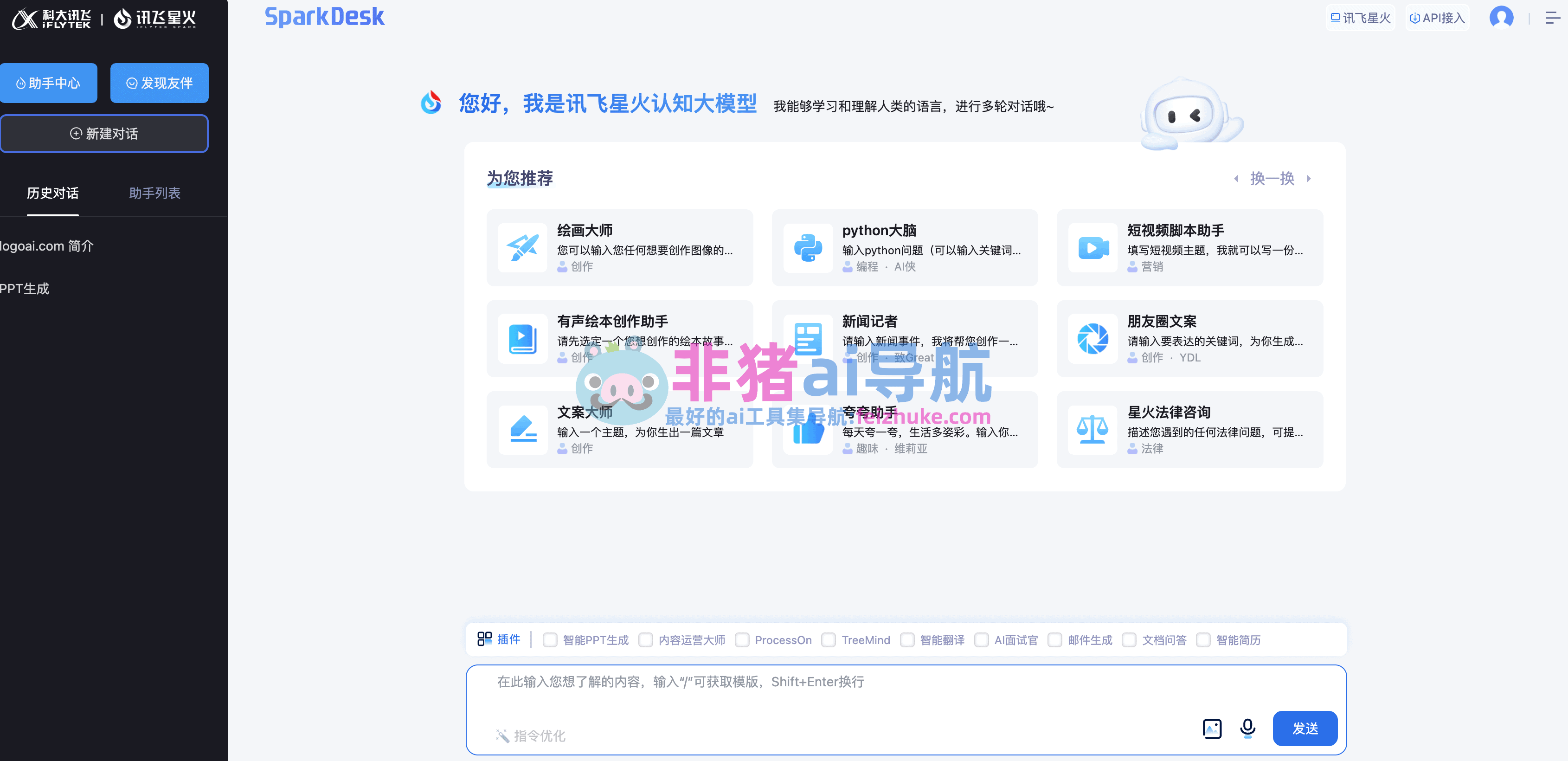Click the right arrow next to 换一换
The height and width of the screenshot is (761, 1568).
(x=1309, y=178)
